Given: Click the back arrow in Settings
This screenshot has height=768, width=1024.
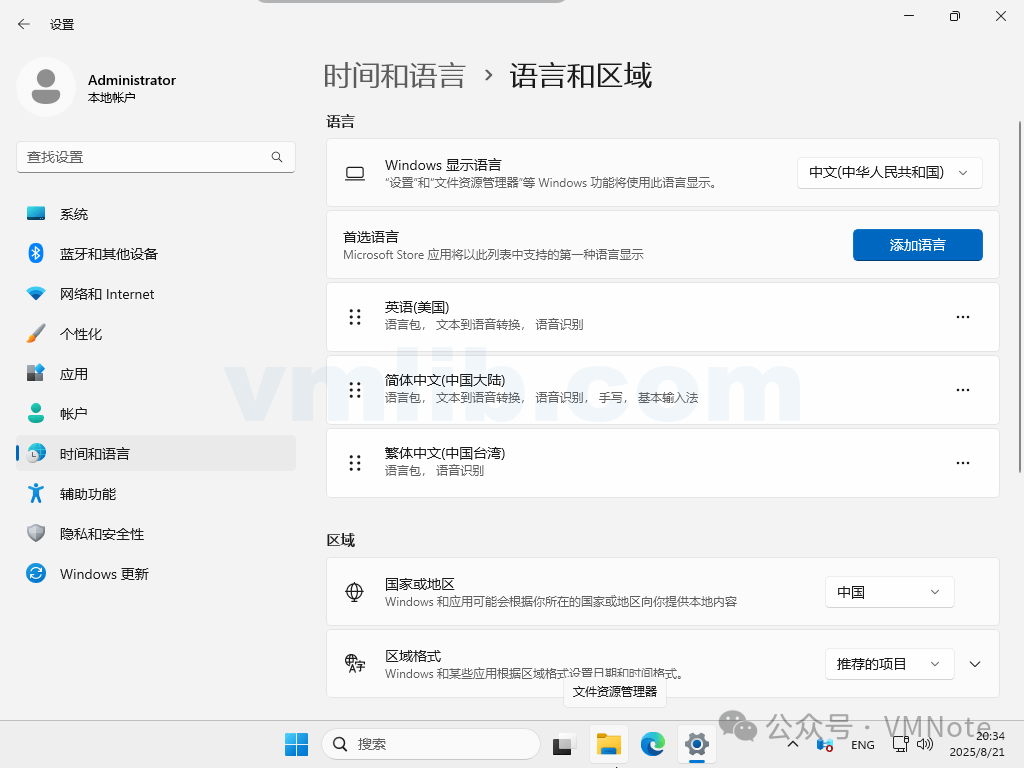Looking at the screenshot, I should (24, 24).
